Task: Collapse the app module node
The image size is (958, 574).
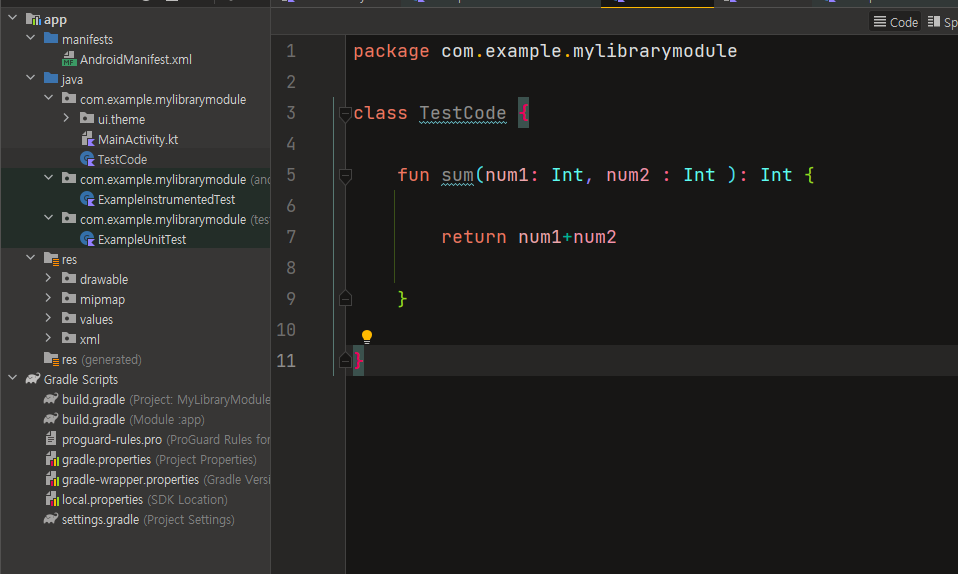Action: tap(13, 18)
